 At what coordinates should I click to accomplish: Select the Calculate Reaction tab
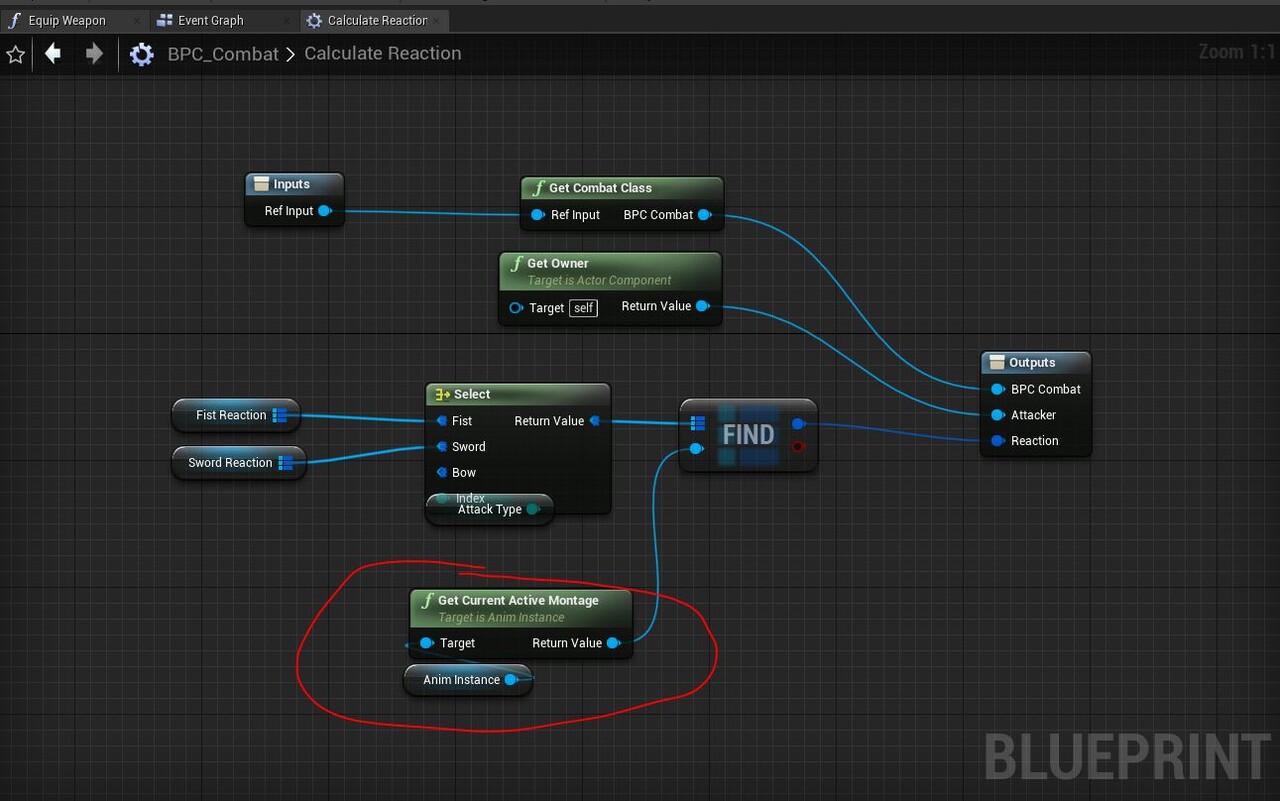click(x=374, y=20)
